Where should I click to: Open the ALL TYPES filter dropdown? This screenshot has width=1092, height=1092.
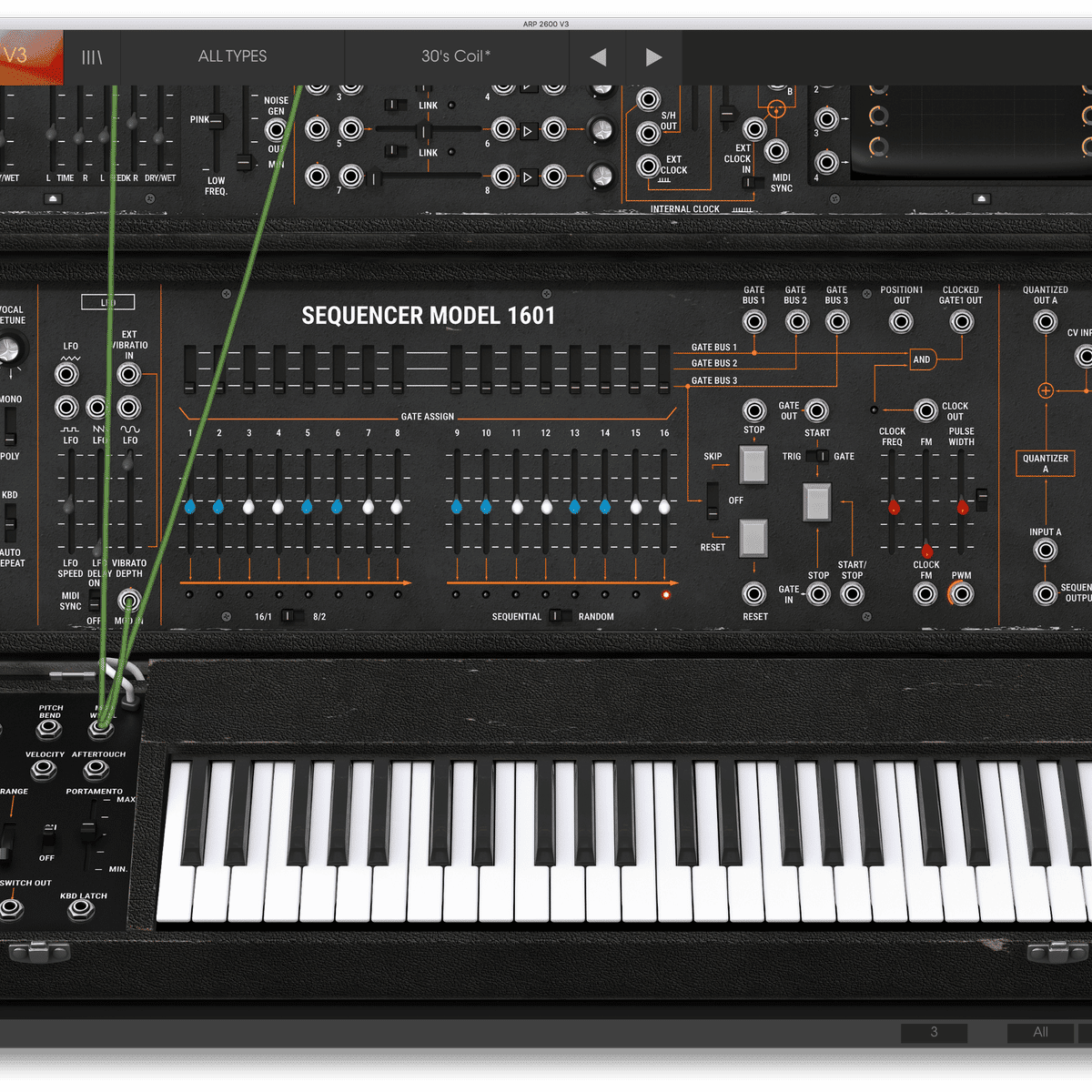[x=232, y=56]
